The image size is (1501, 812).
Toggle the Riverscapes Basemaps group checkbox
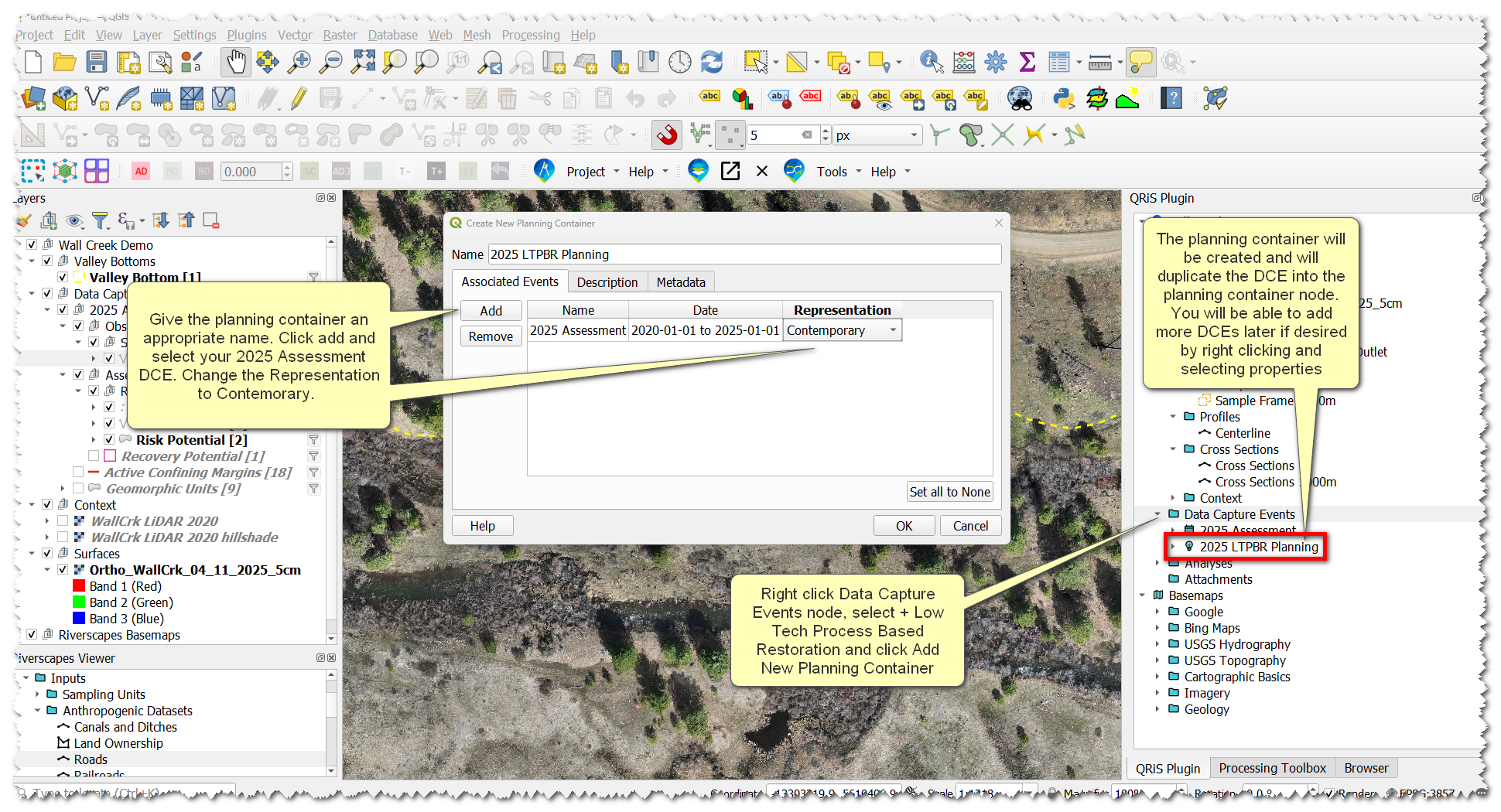pos(32,635)
